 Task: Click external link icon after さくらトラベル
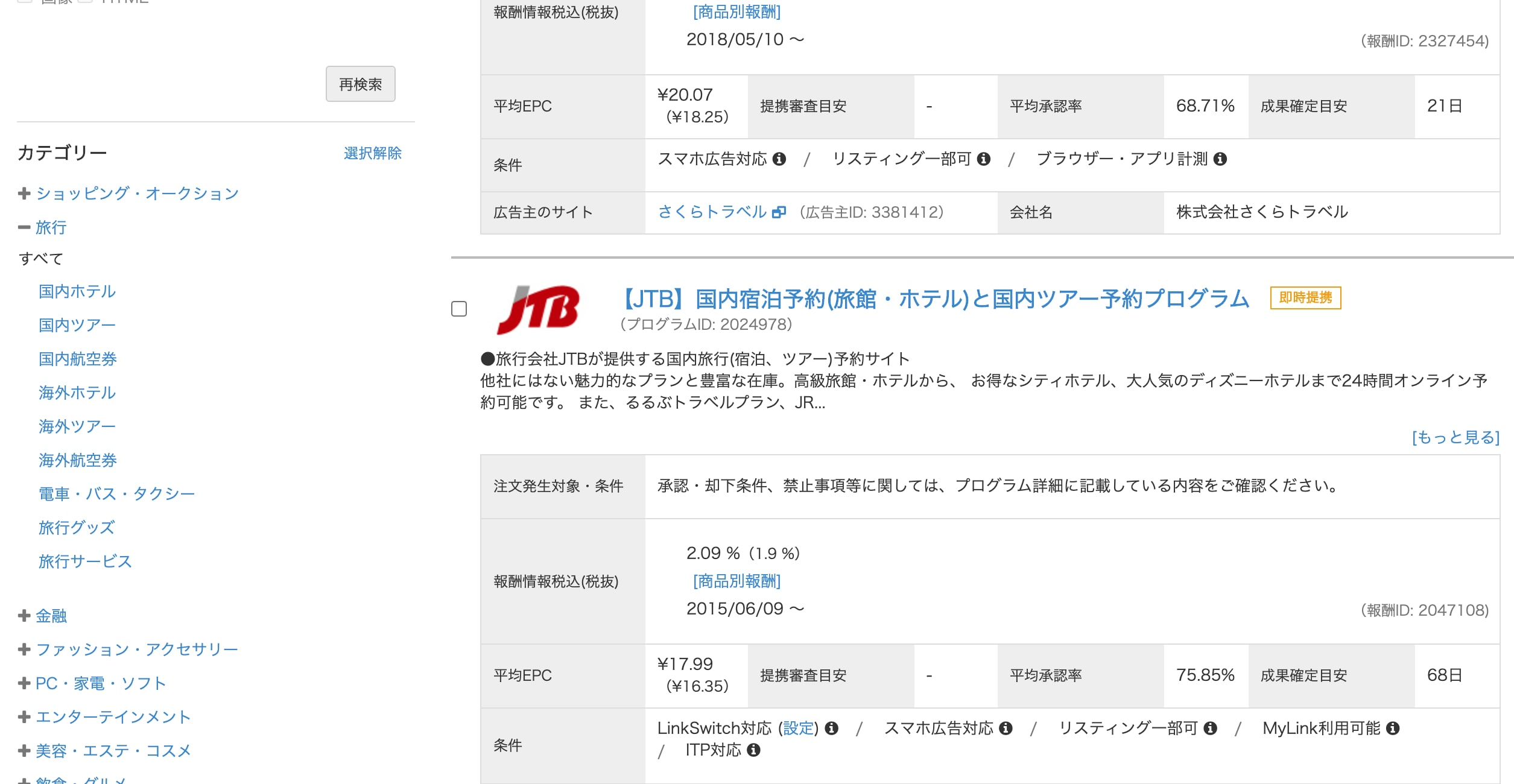click(x=779, y=212)
